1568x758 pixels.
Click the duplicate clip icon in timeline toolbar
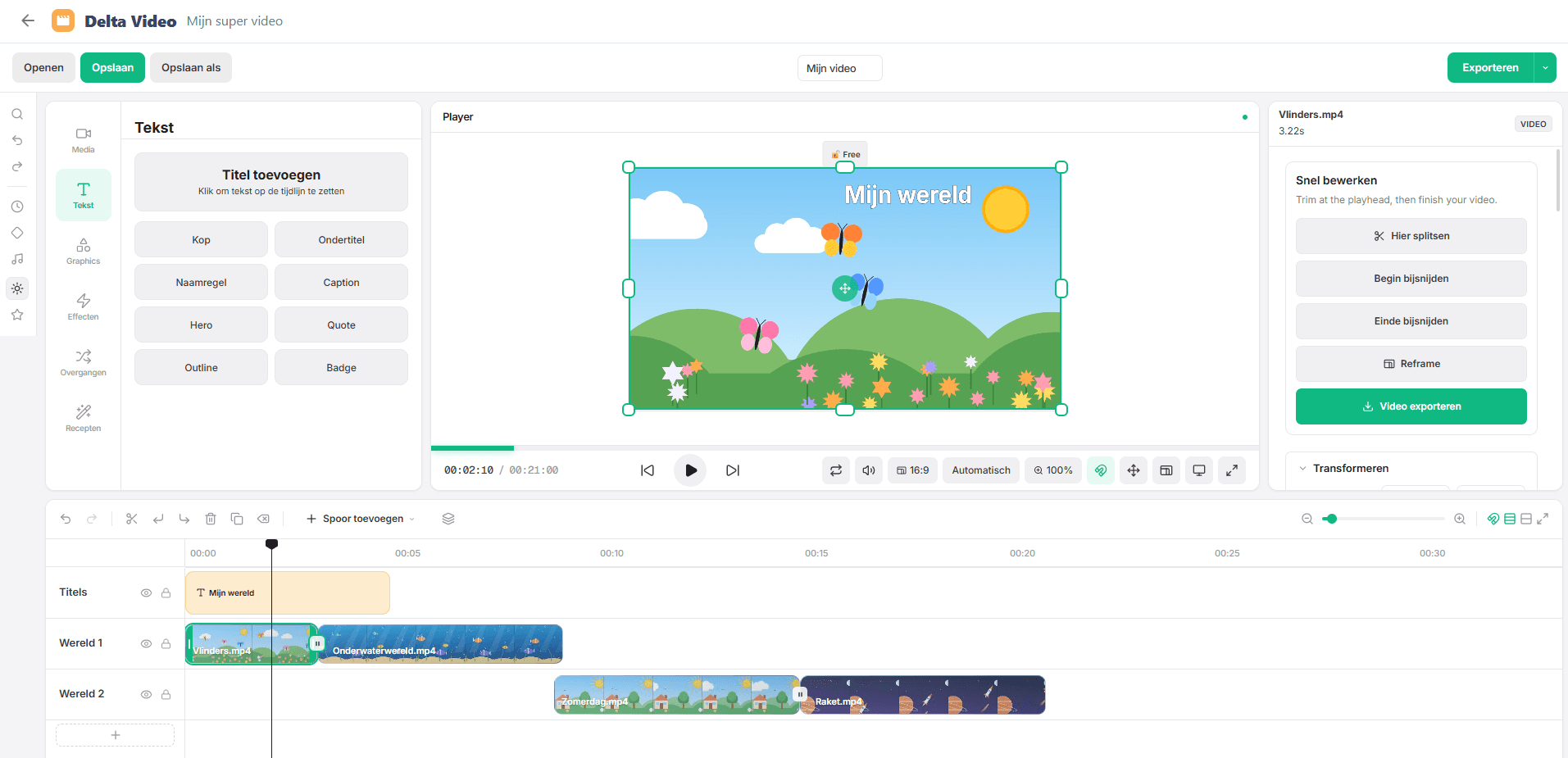point(237,519)
